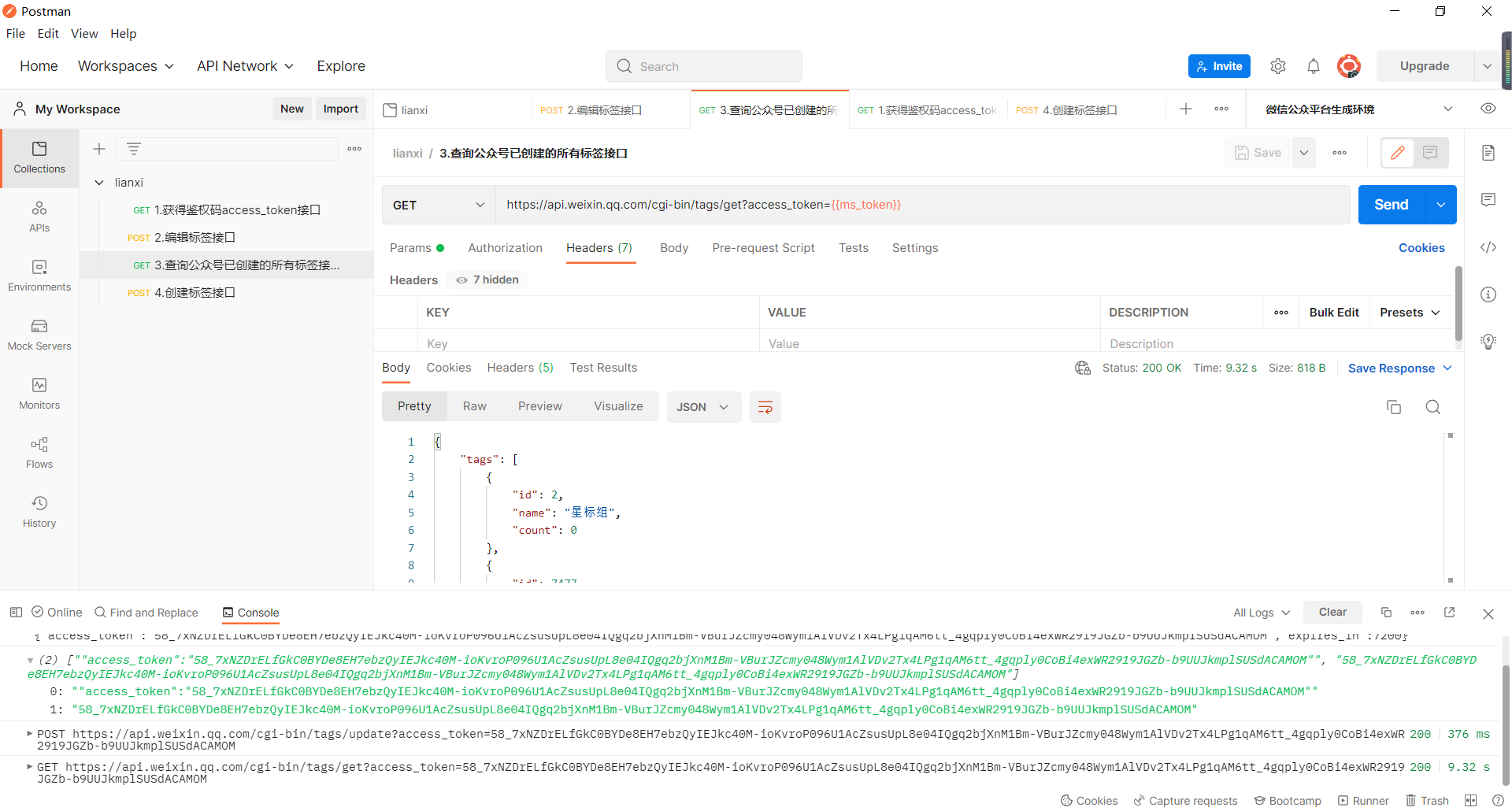Toggle line wrapping in the response viewer
The height and width of the screenshot is (811, 1512).
click(765, 407)
